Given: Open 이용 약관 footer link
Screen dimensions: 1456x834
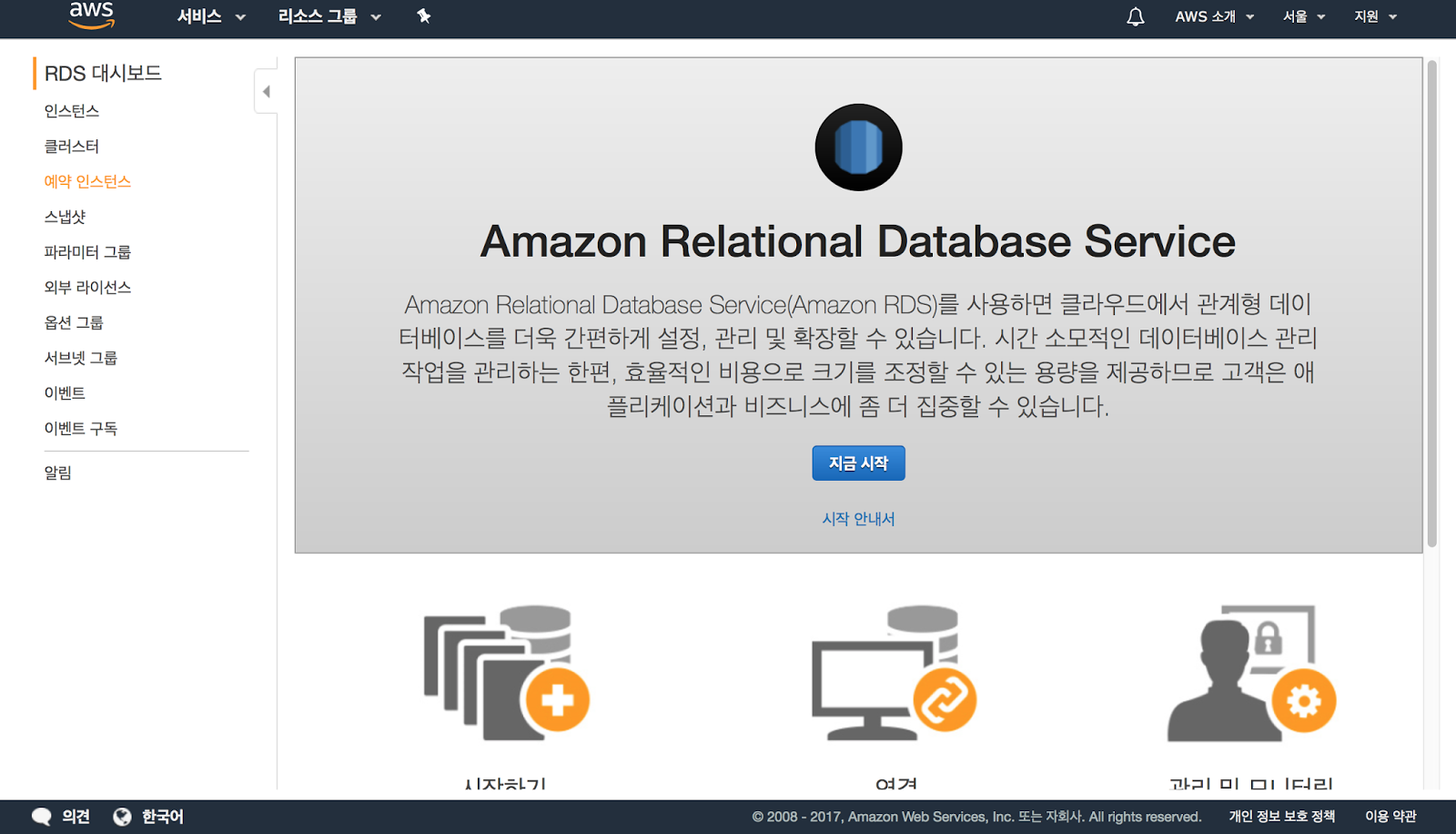Looking at the screenshot, I should [x=1390, y=817].
